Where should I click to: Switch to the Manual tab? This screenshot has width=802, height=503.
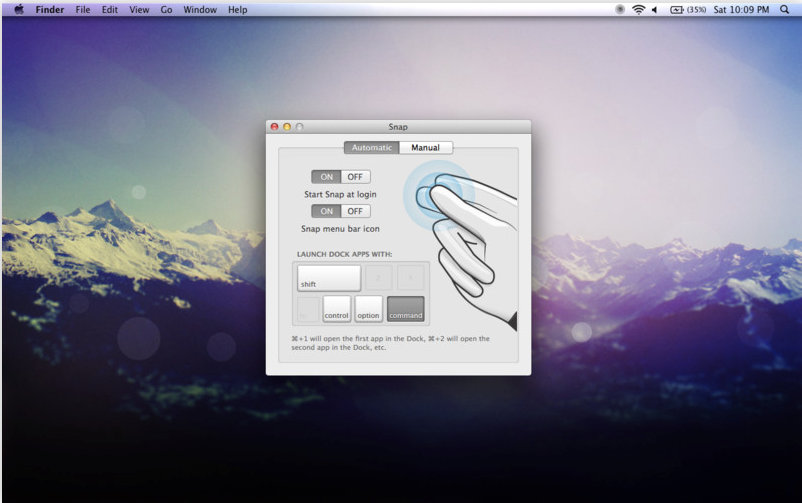point(426,147)
